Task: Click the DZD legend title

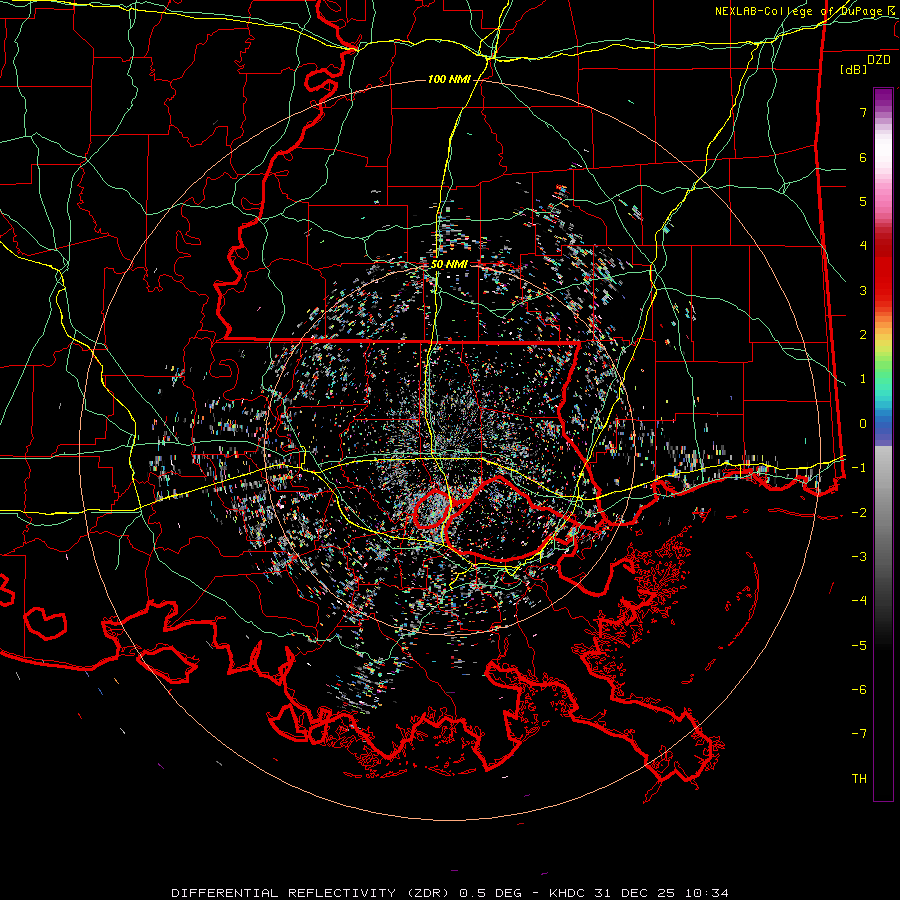Action: click(x=879, y=60)
